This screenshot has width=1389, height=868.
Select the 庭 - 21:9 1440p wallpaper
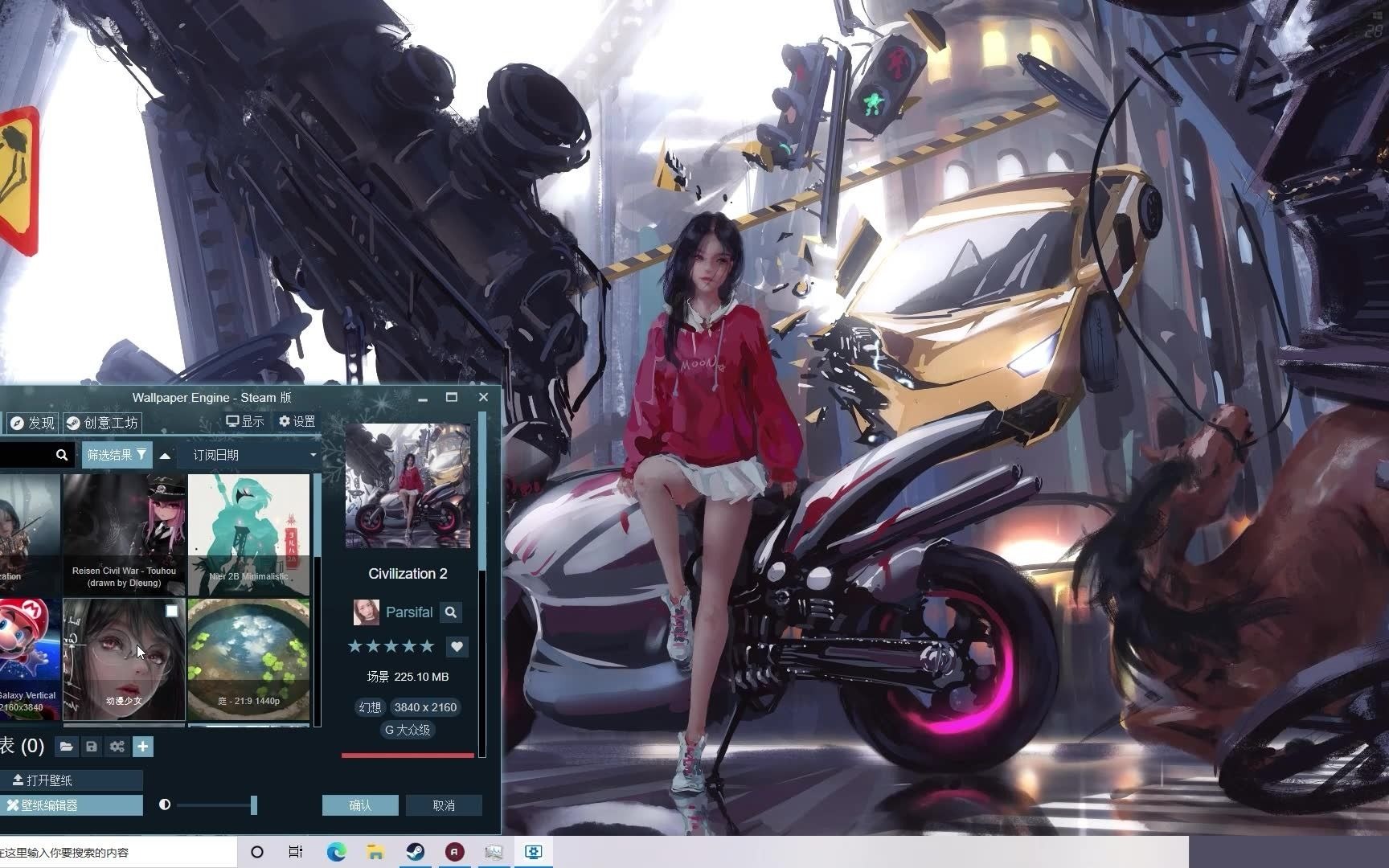[x=248, y=659]
